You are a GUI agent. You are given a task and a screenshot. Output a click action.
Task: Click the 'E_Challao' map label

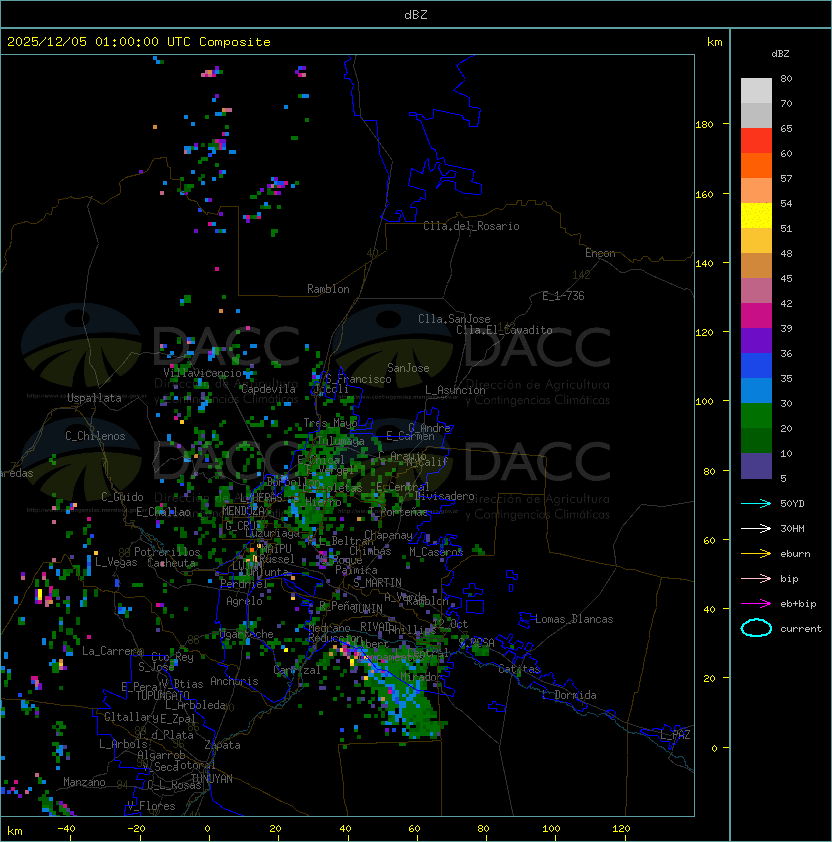click(163, 512)
